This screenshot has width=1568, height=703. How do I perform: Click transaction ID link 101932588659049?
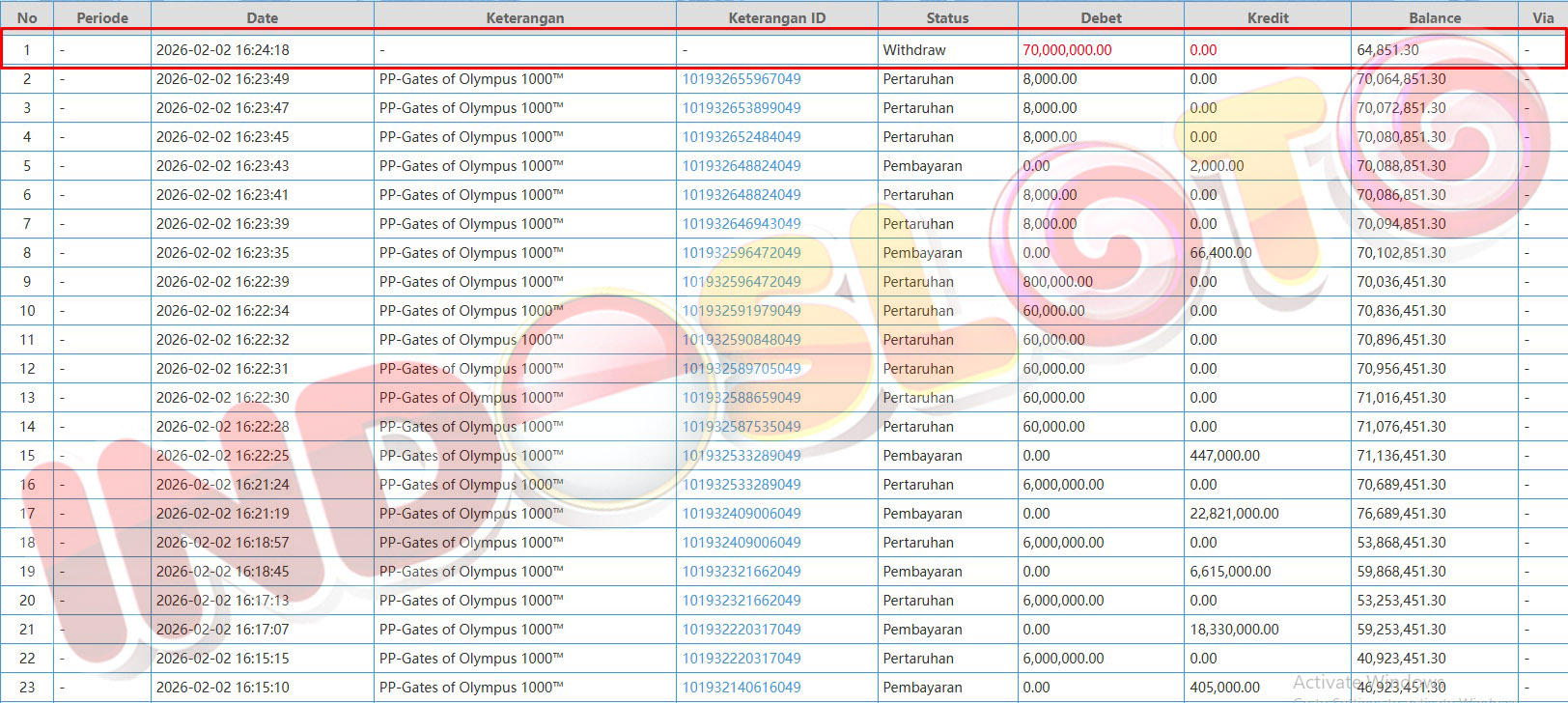(741, 398)
